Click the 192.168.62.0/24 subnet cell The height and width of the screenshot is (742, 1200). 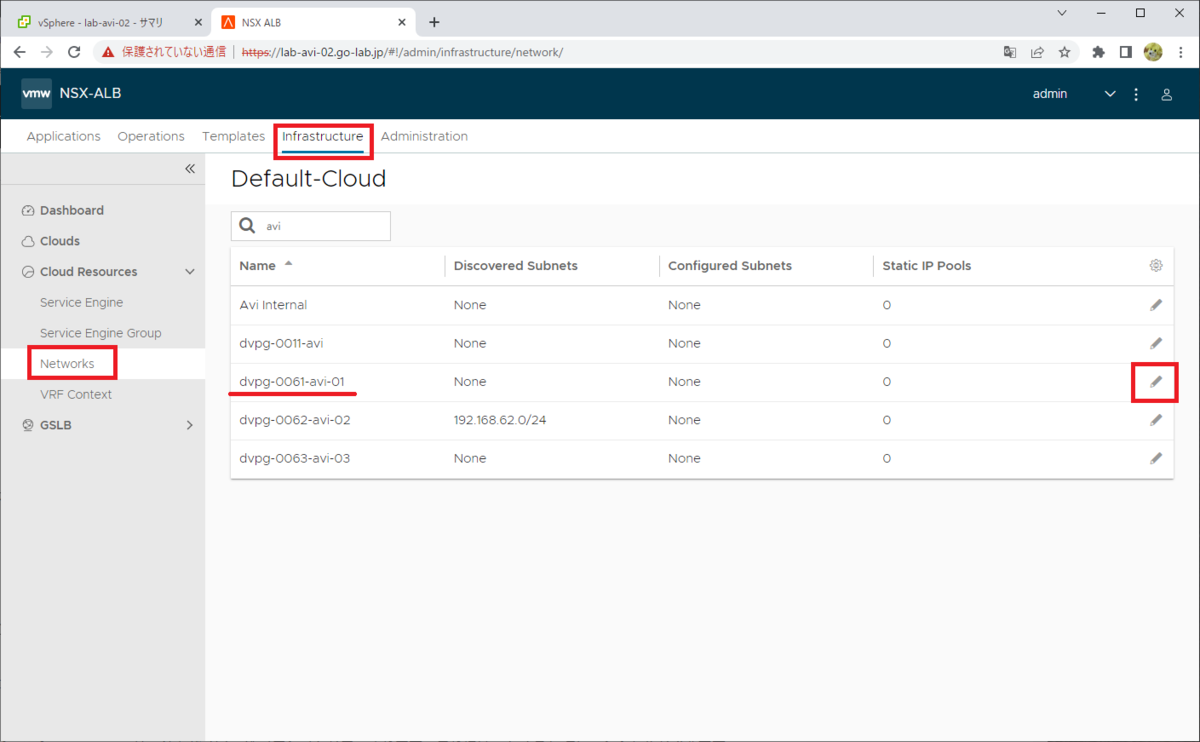500,420
